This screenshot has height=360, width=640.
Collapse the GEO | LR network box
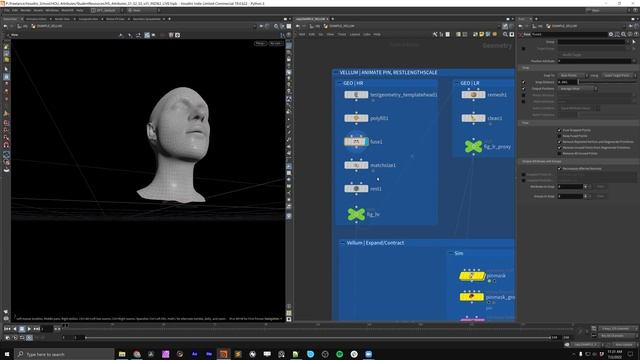tap(457, 83)
